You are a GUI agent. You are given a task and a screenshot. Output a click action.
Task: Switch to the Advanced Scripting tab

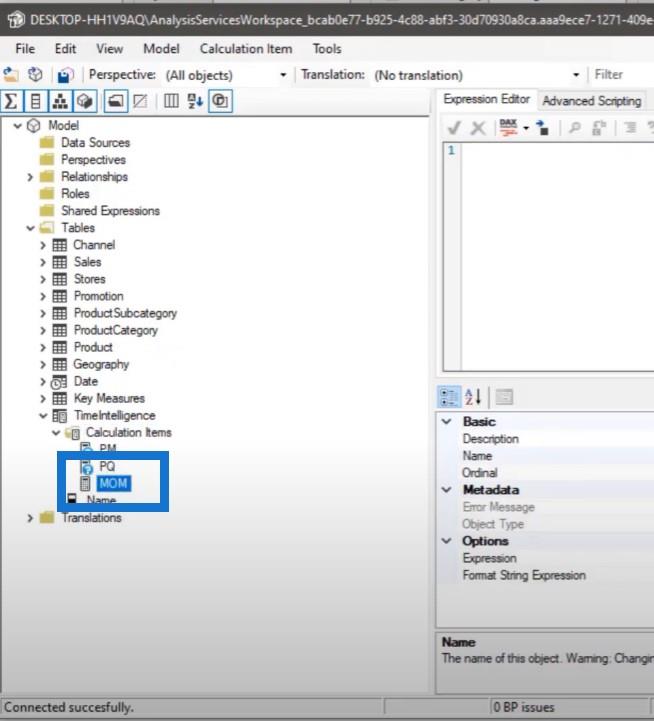point(592,101)
